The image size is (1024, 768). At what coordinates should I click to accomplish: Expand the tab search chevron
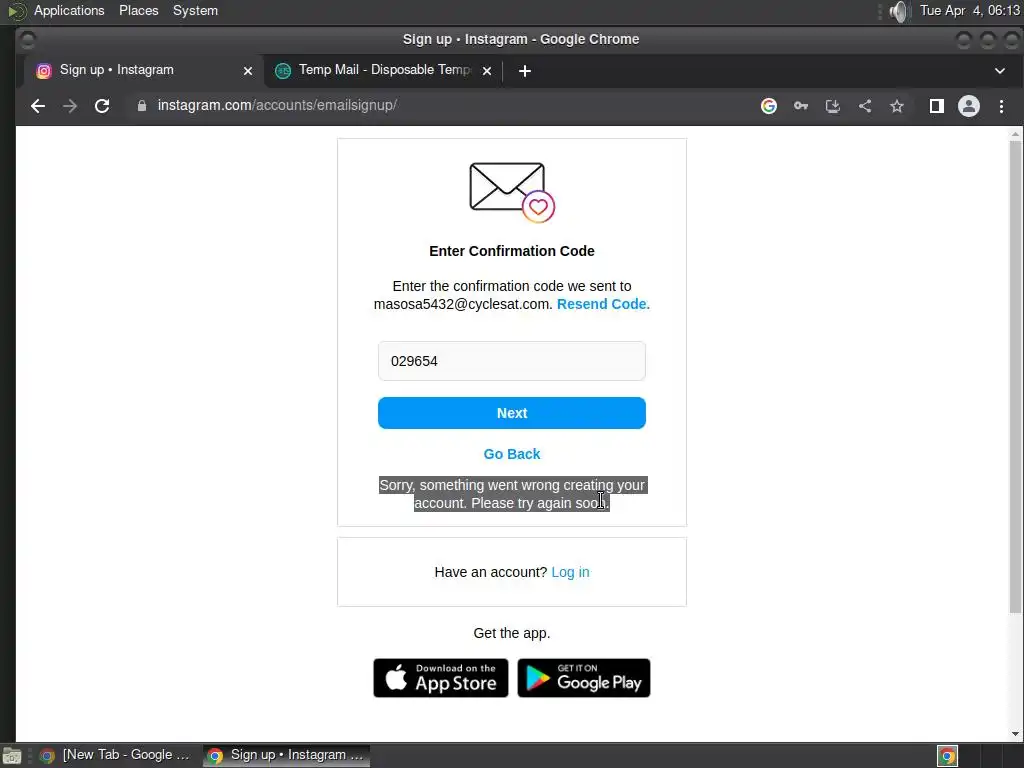(x=1000, y=71)
